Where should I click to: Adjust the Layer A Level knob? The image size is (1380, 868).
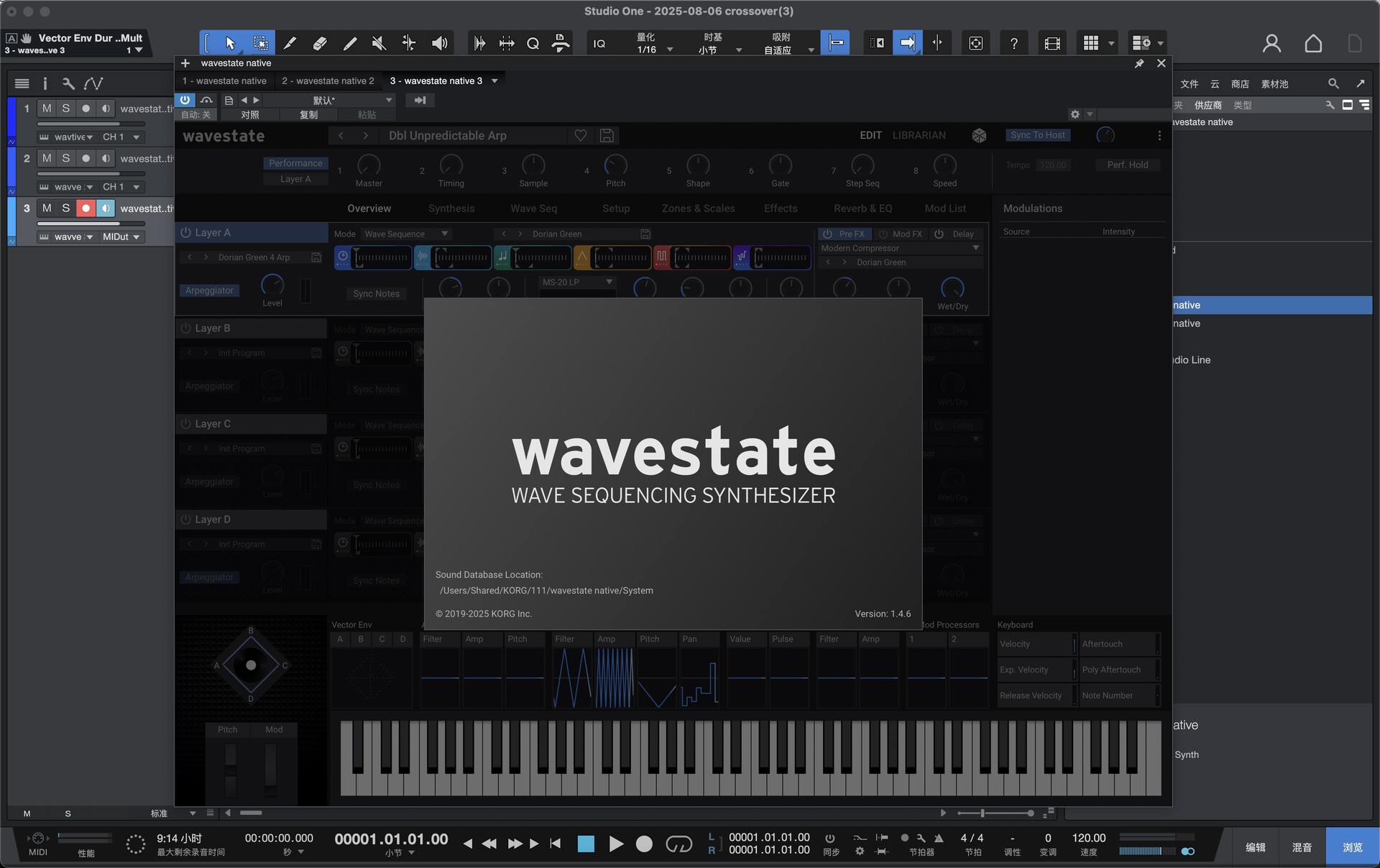click(272, 285)
